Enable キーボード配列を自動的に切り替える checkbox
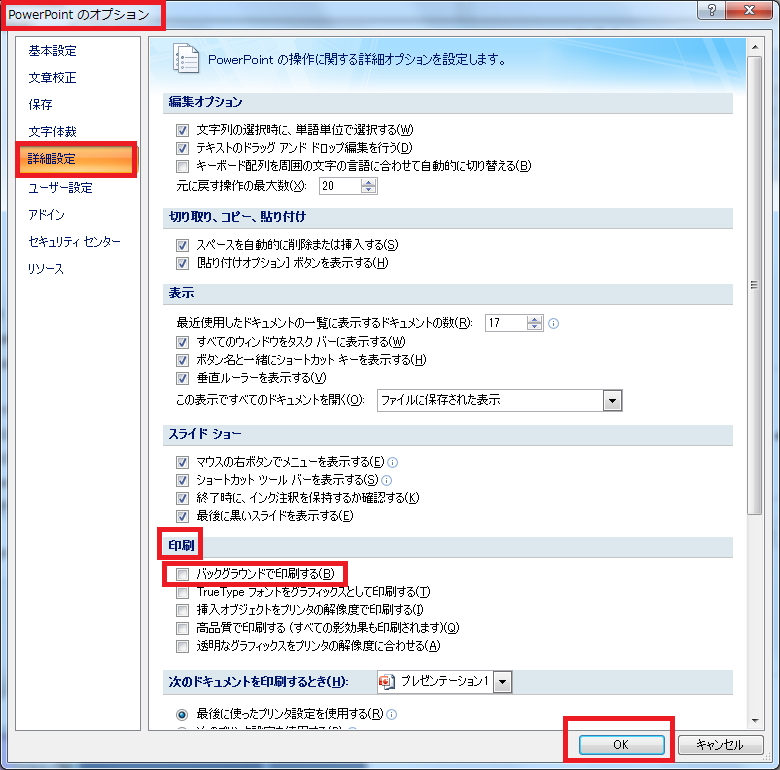The height and width of the screenshot is (770, 780). pyautogui.click(x=183, y=166)
